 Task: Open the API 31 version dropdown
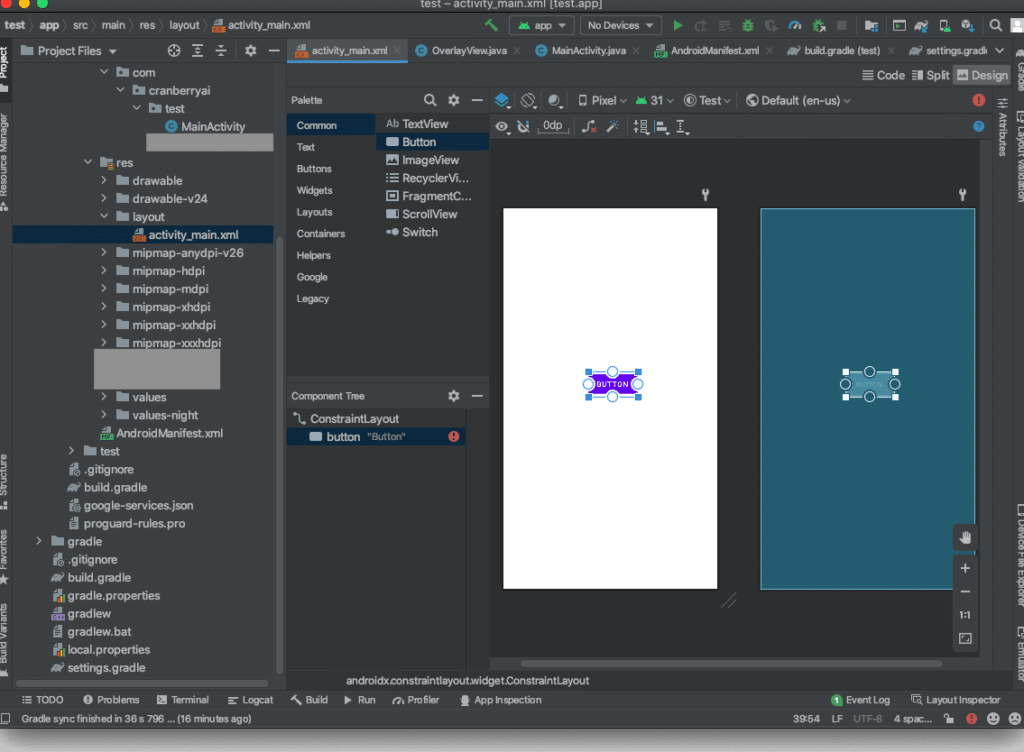coord(654,101)
